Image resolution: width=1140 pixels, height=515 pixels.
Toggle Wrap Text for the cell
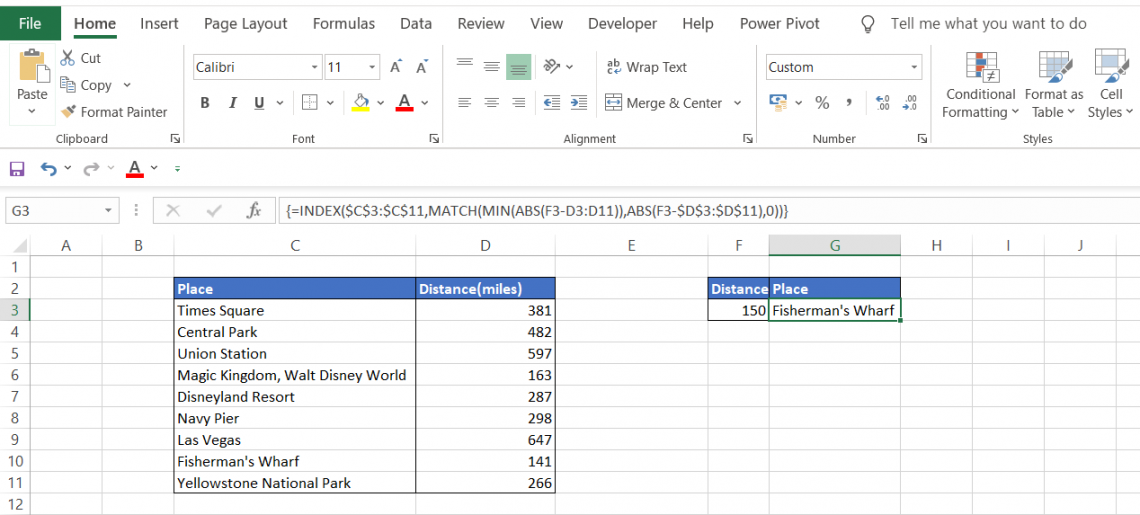click(x=646, y=67)
